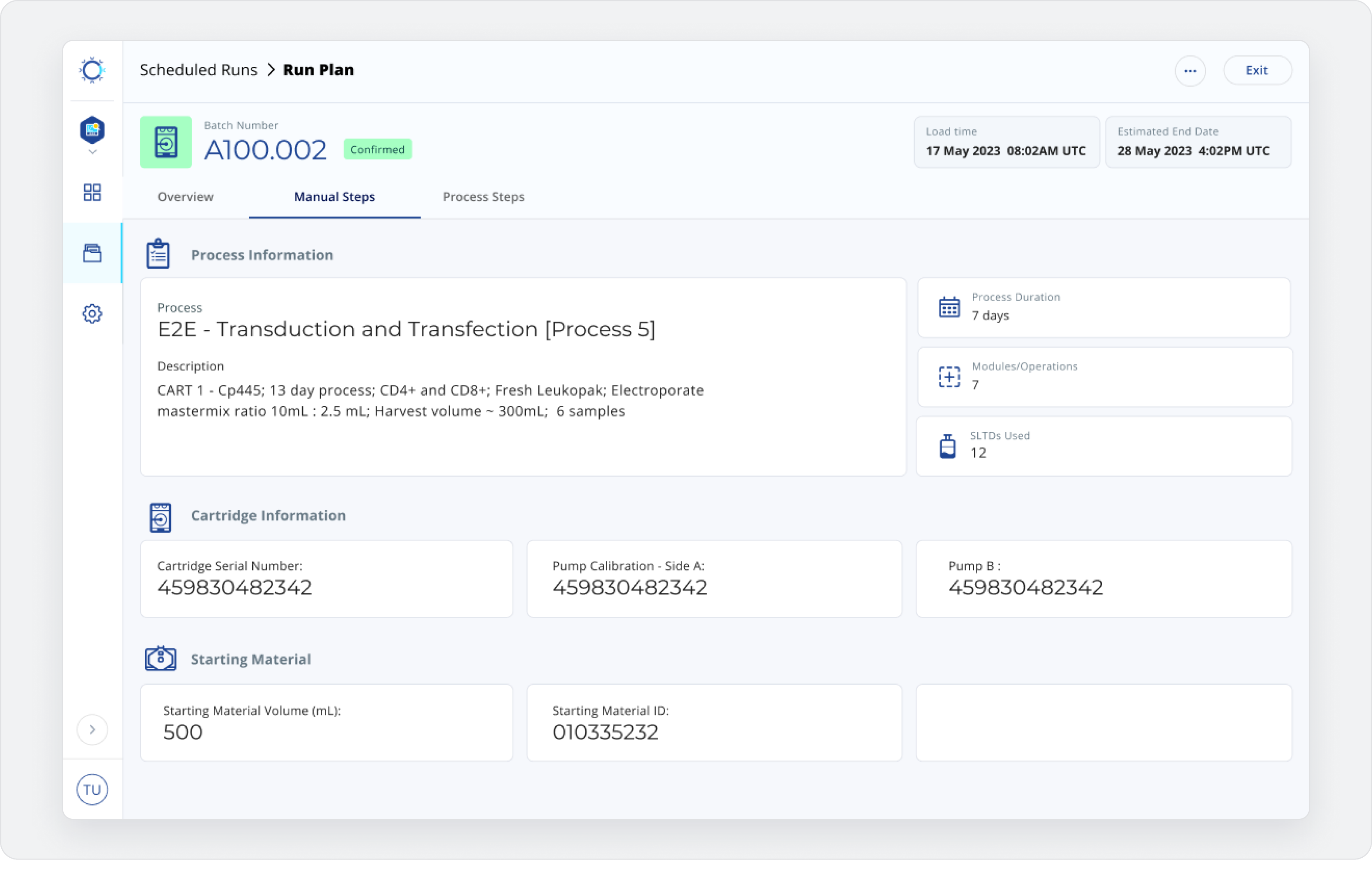Image resolution: width=1372 pixels, height=871 pixels.
Task: Open the three-dot more options menu
Action: click(x=1190, y=71)
